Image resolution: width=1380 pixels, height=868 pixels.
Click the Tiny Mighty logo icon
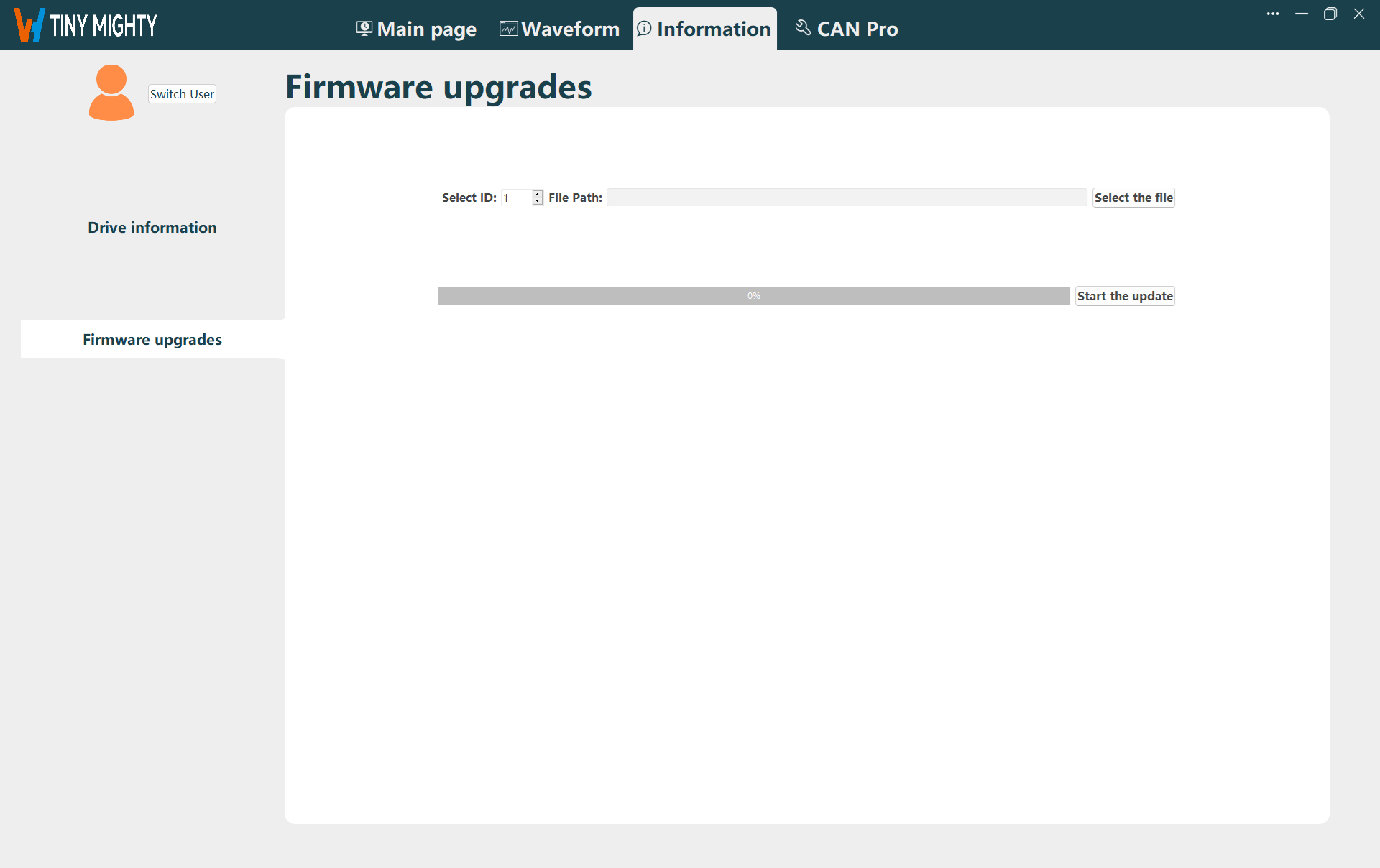pyautogui.click(x=29, y=25)
